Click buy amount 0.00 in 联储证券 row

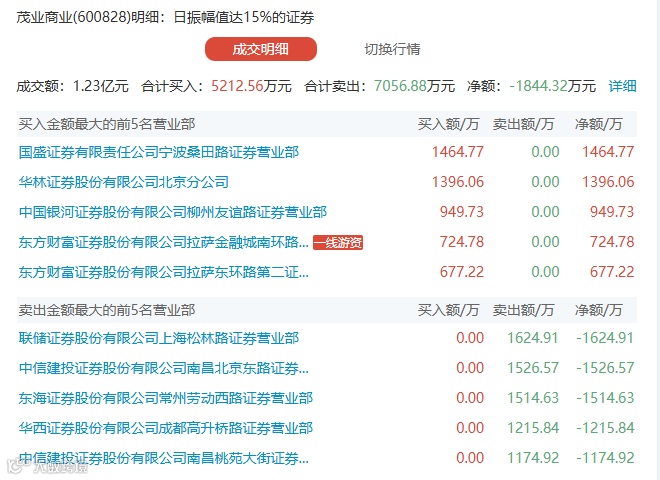click(x=470, y=338)
